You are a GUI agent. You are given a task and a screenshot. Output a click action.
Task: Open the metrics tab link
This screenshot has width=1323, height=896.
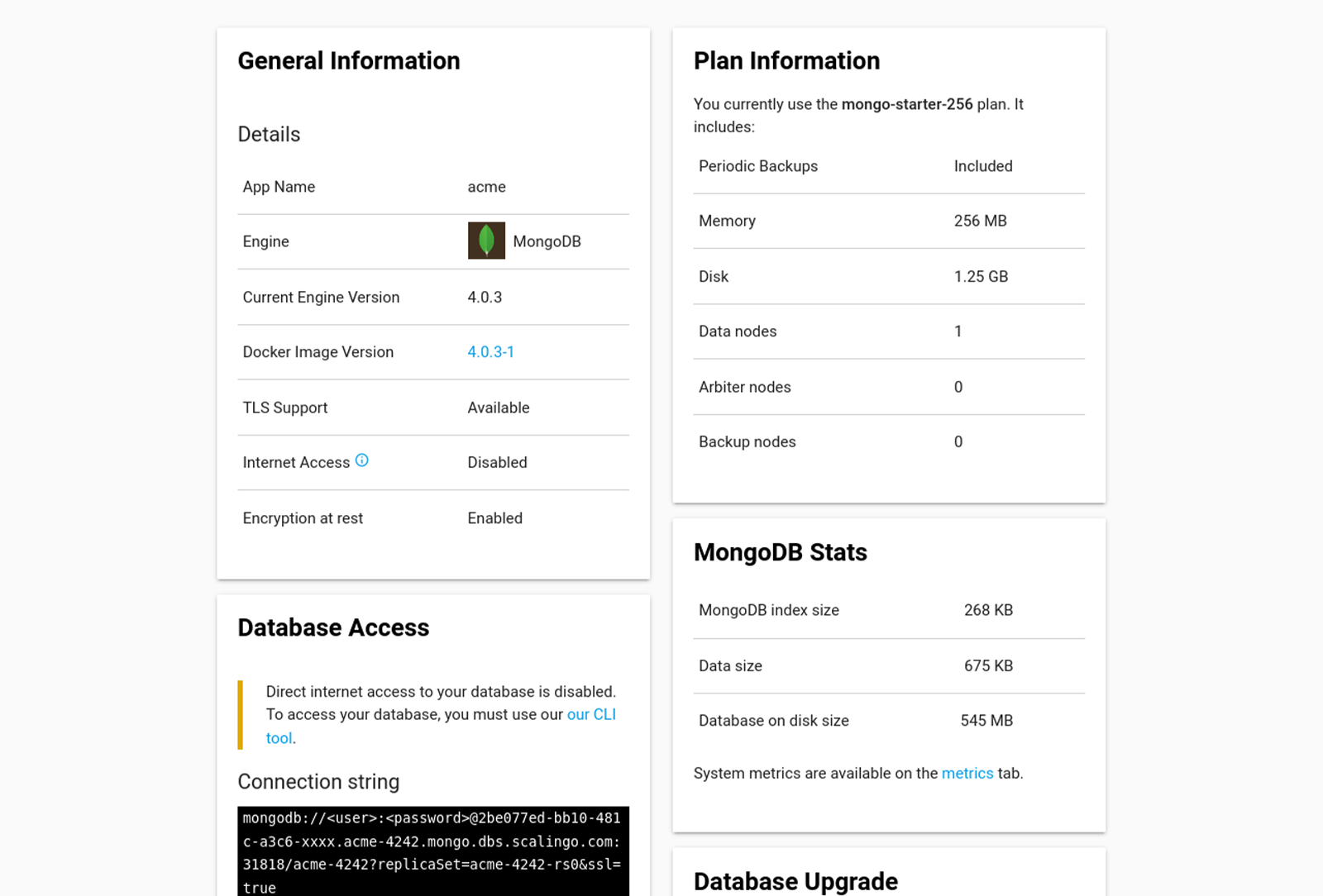[967, 774]
